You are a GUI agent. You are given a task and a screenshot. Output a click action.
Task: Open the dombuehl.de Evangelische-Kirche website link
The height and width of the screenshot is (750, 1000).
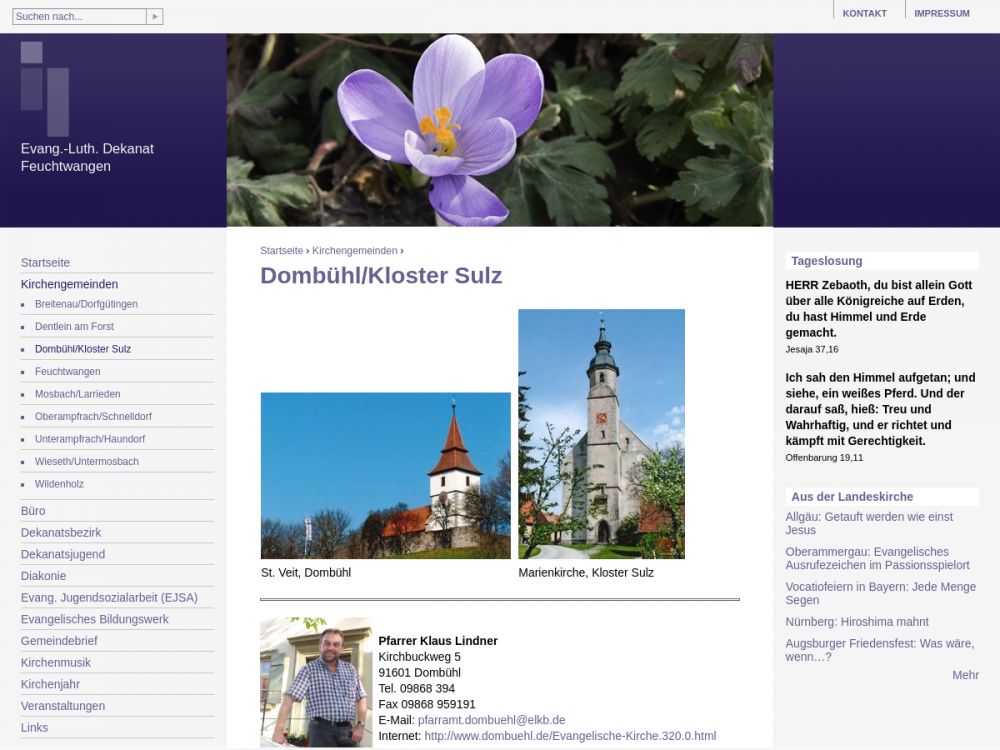[x=570, y=736]
